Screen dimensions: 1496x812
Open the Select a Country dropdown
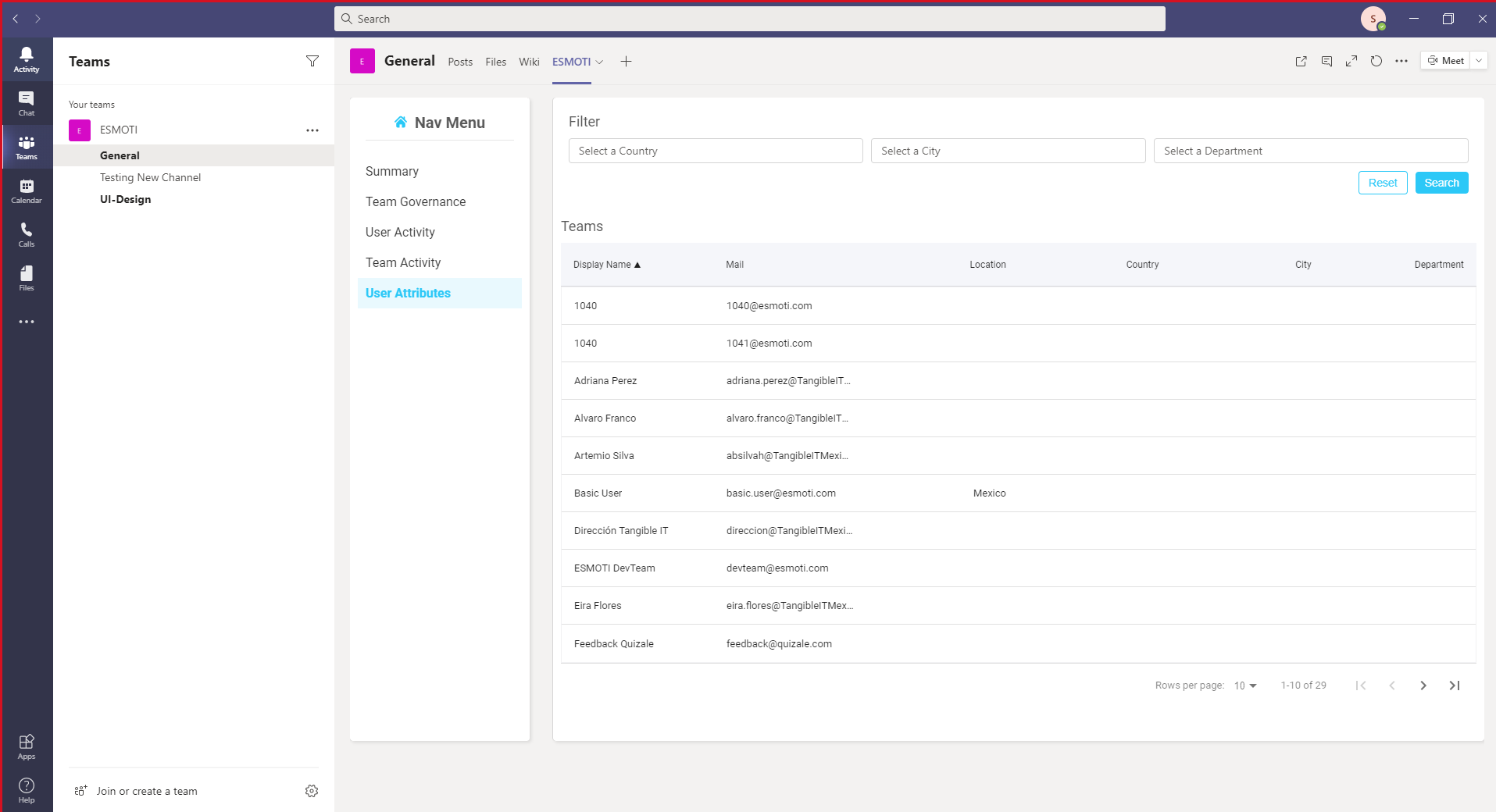pos(716,151)
